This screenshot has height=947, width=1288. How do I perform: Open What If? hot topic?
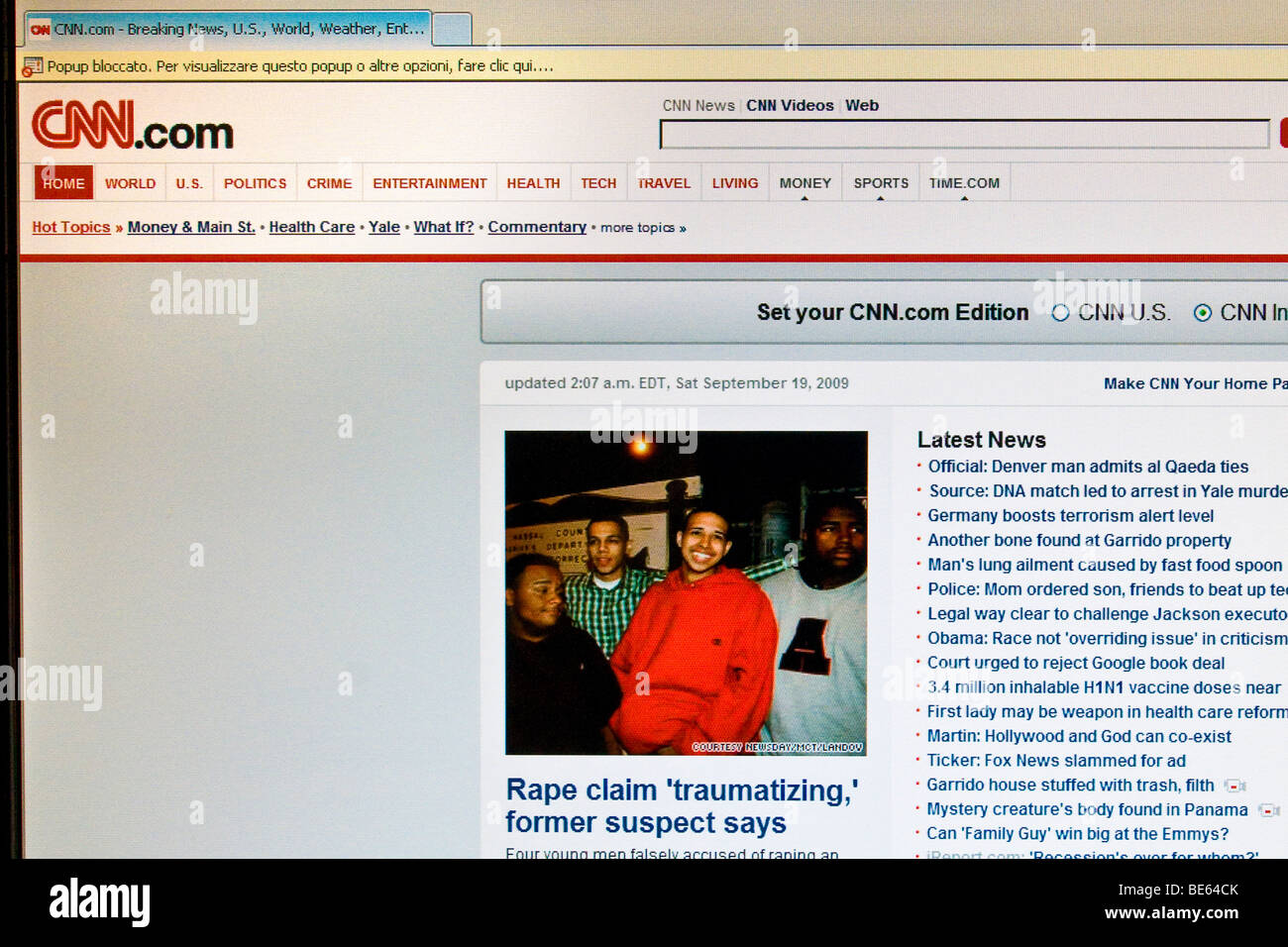444,227
